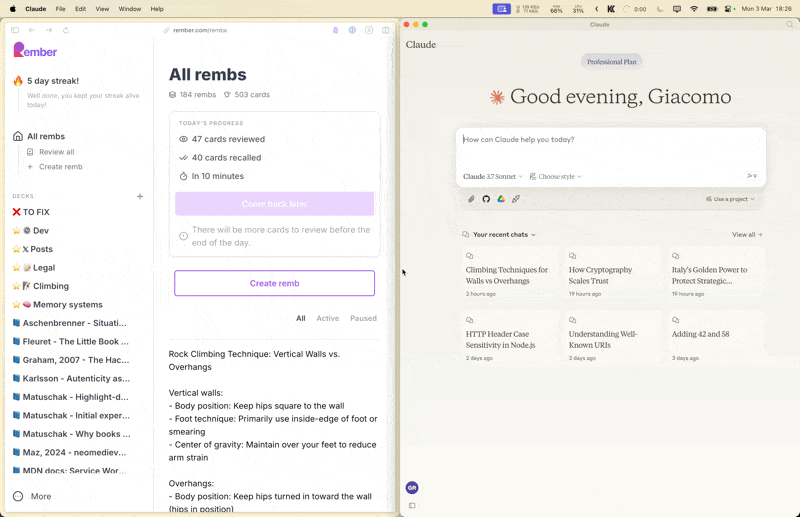Click the purple extension icon in browser toolbar
800x517 pixels.
[x=335, y=30]
